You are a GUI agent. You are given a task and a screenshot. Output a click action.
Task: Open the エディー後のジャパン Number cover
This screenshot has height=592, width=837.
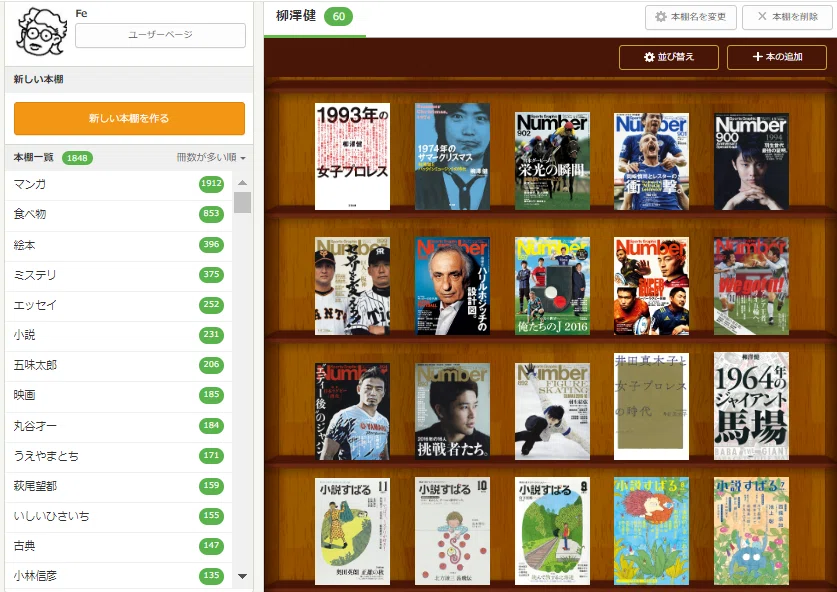point(352,412)
